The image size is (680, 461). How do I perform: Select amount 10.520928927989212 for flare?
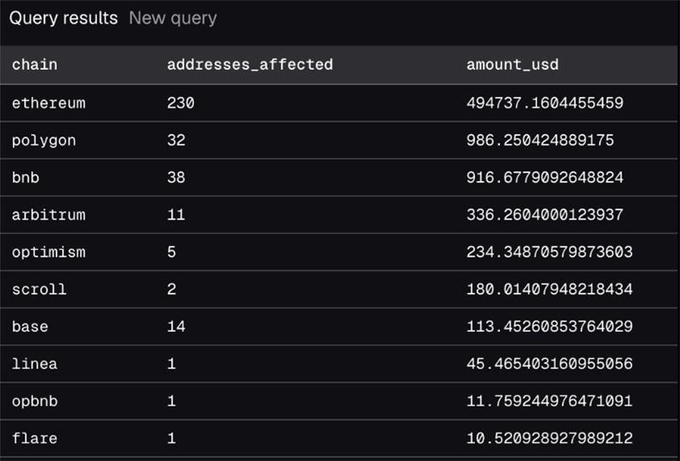pos(549,438)
